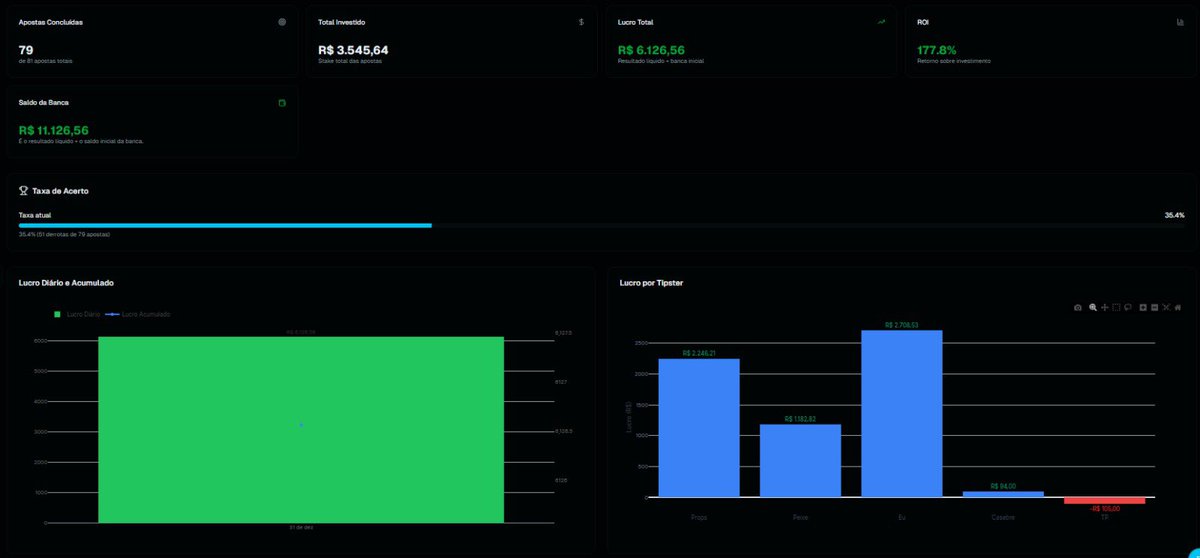
Task: Click the small Casebre bar
Action: point(1003,494)
